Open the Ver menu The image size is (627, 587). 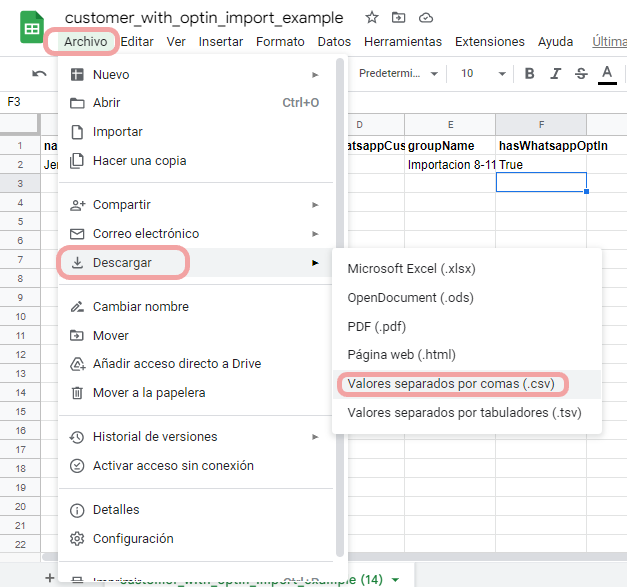(x=176, y=42)
